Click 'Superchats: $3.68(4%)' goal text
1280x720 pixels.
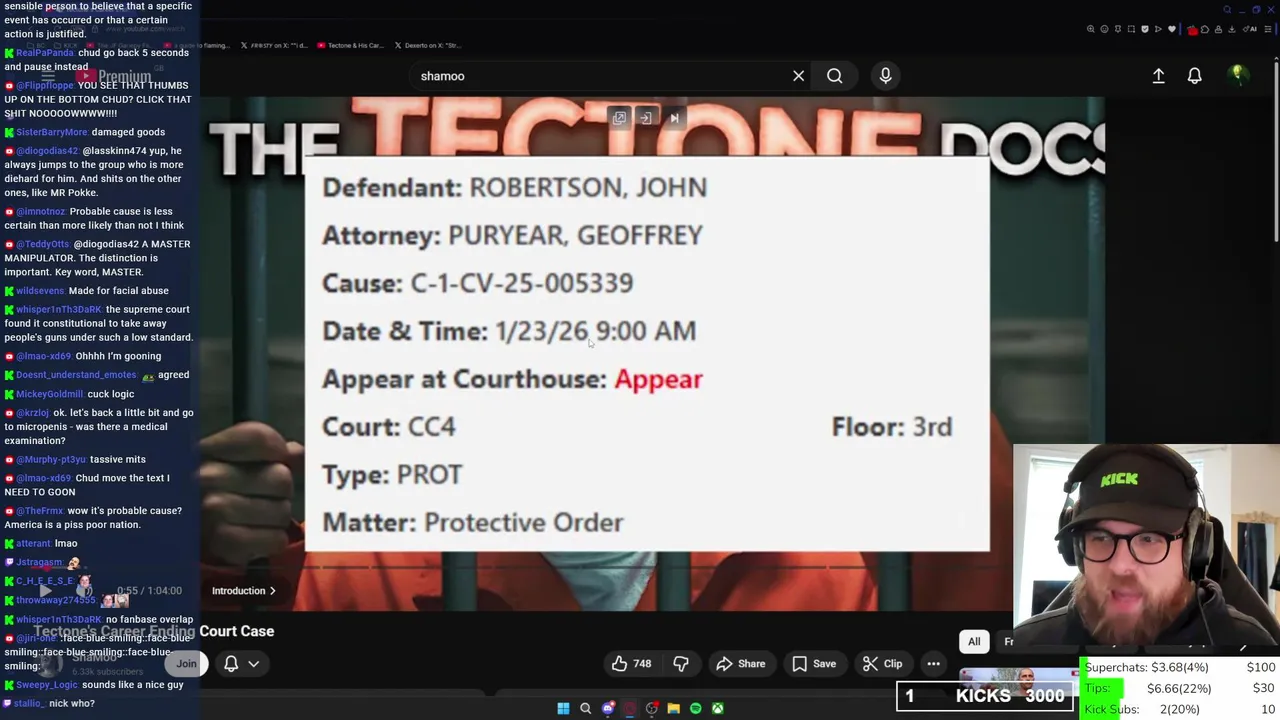coord(1146,667)
